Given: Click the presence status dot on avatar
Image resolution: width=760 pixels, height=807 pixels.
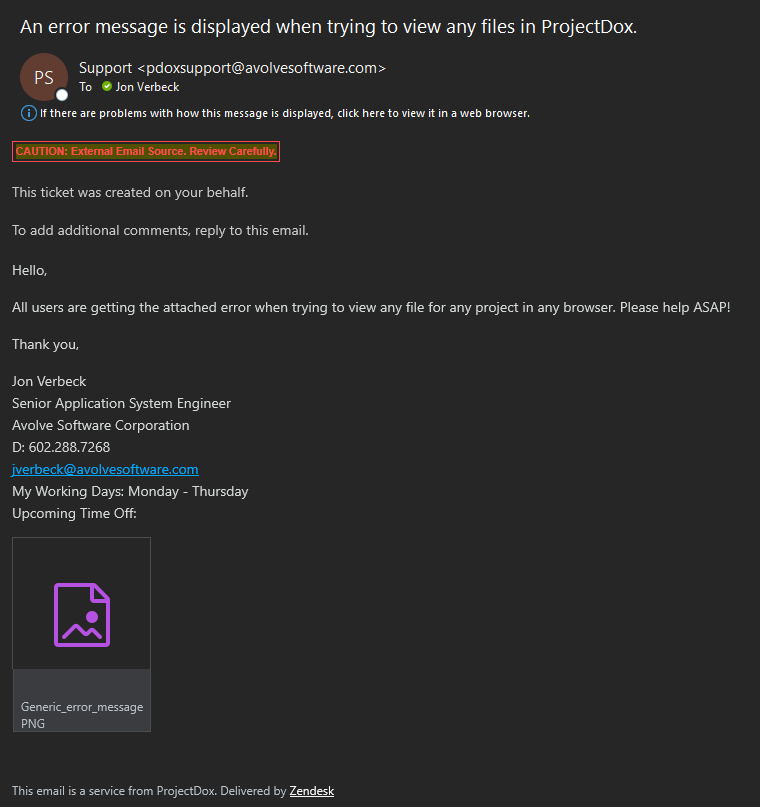Looking at the screenshot, I should pyautogui.click(x=62, y=95).
